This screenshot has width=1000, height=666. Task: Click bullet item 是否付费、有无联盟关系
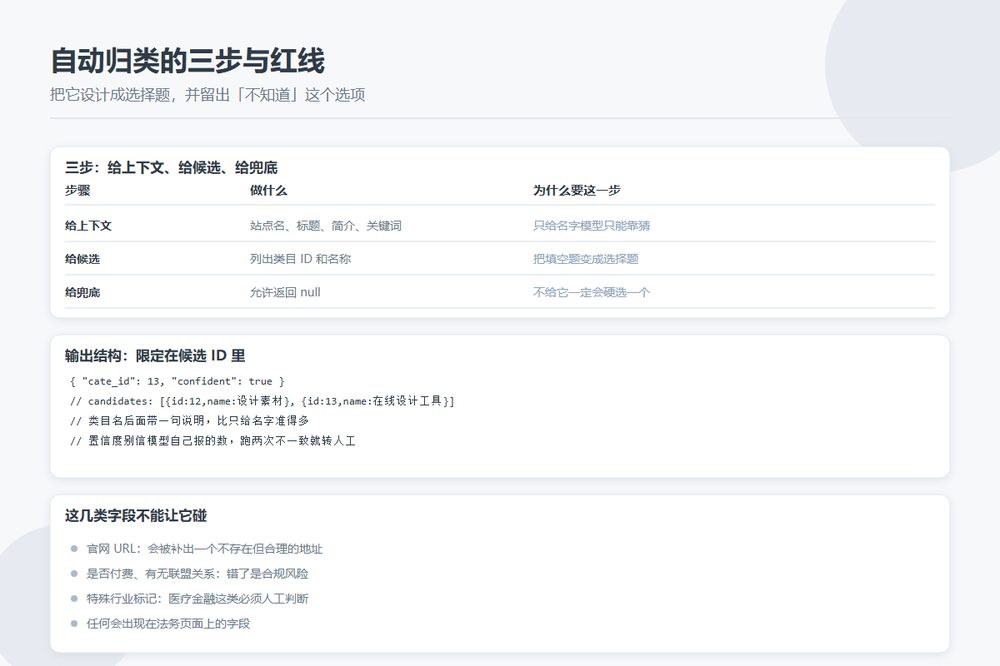click(197, 574)
